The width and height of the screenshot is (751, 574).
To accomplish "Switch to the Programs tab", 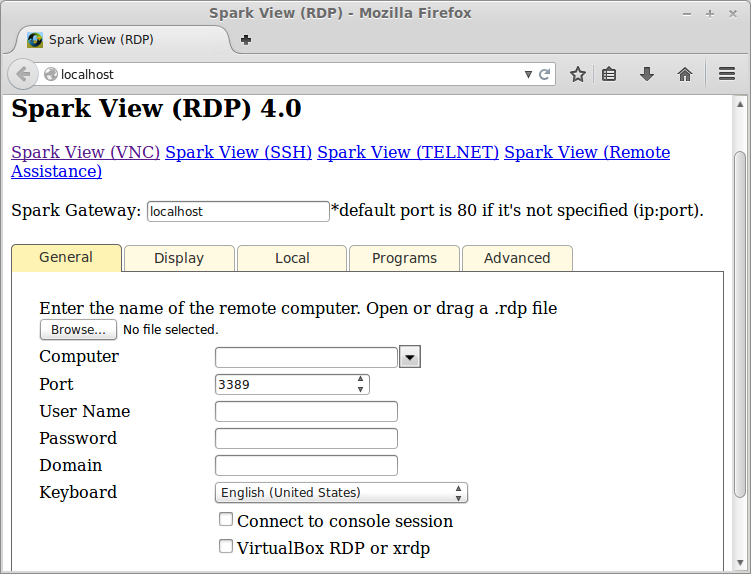I will pos(405,258).
